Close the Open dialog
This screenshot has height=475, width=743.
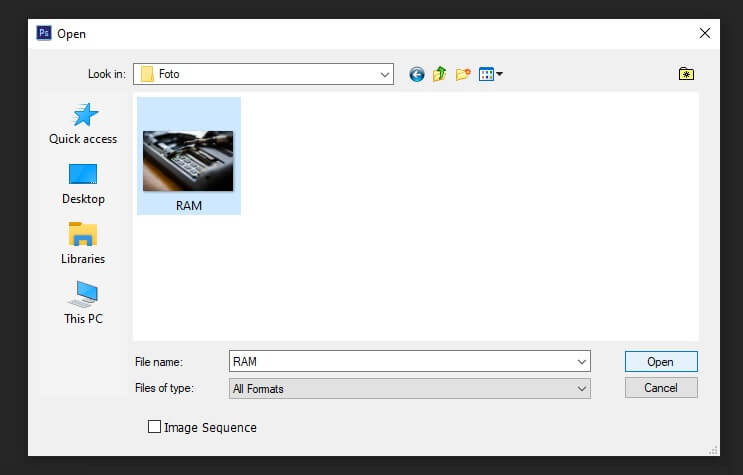click(705, 33)
